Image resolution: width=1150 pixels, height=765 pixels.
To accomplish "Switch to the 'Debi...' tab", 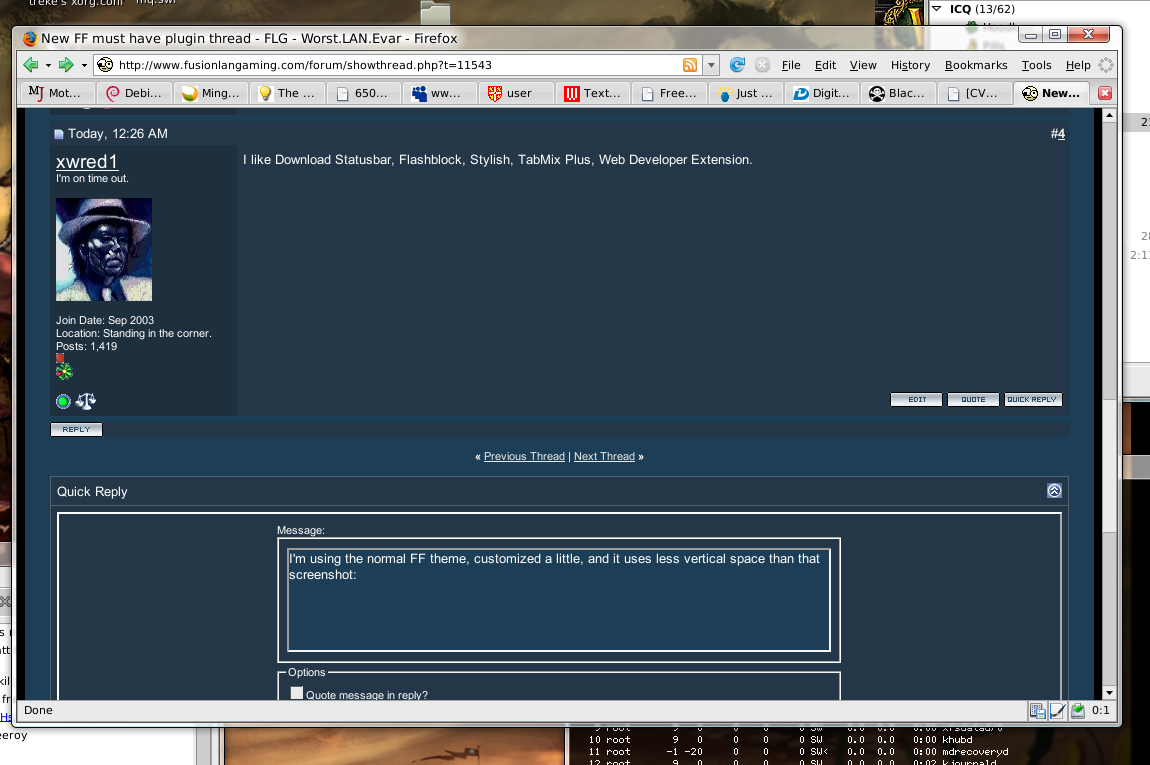I will [135, 93].
